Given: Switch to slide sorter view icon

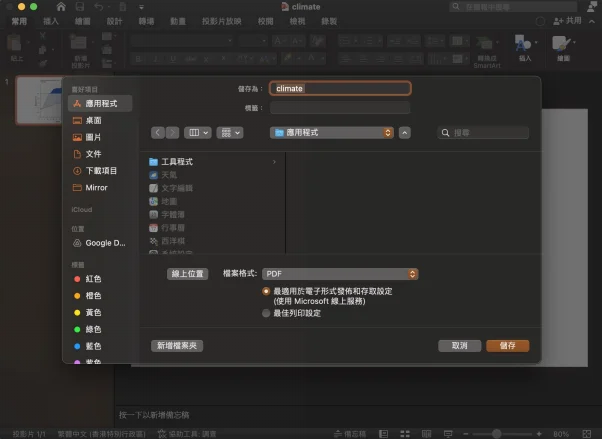Looking at the screenshot, I should point(405,434).
